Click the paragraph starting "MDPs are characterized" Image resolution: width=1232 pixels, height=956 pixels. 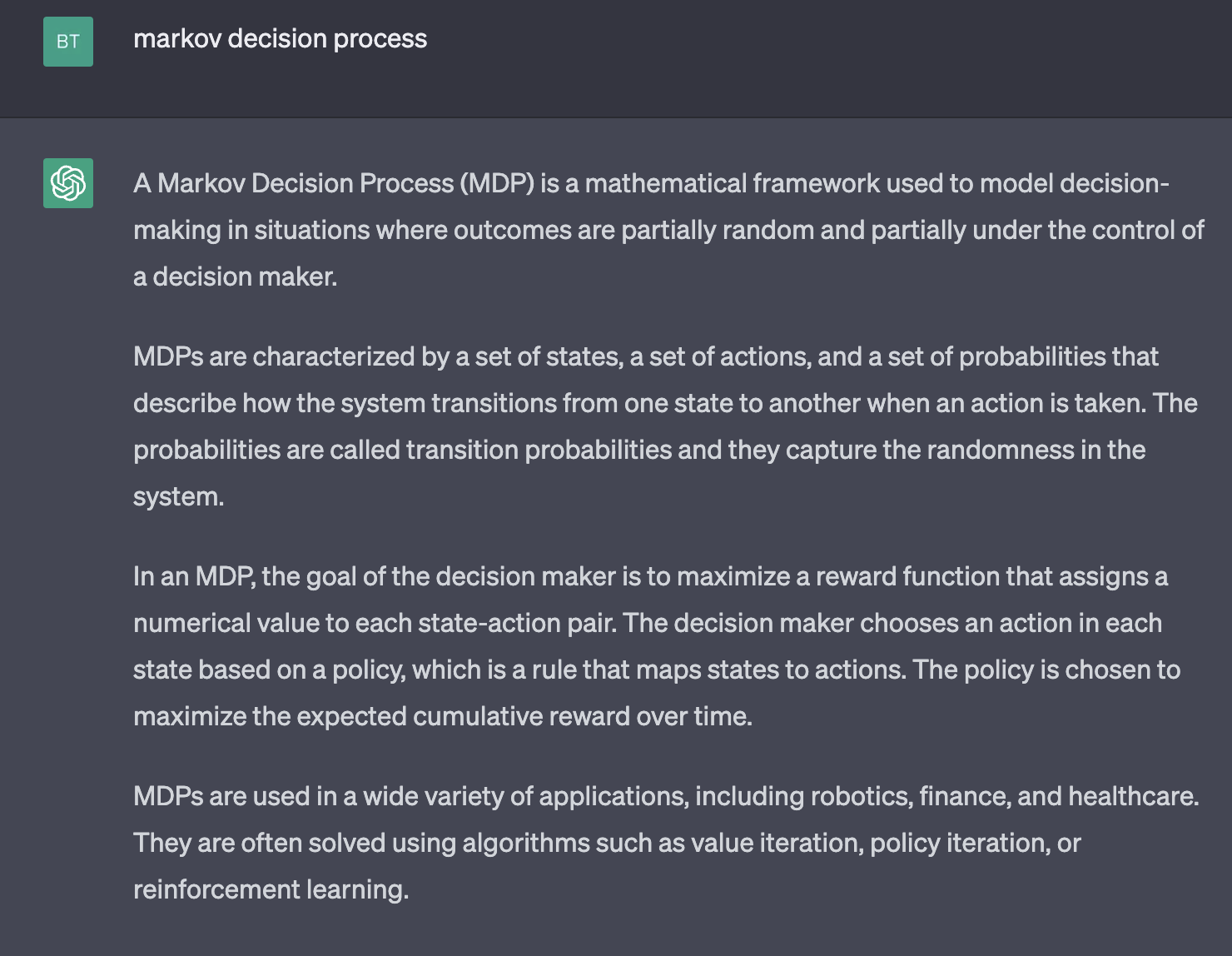point(665,426)
